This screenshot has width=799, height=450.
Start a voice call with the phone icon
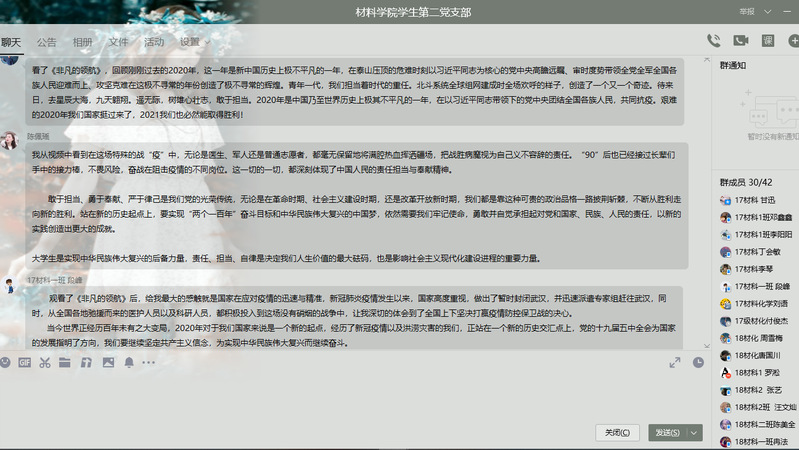click(x=713, y=41)
